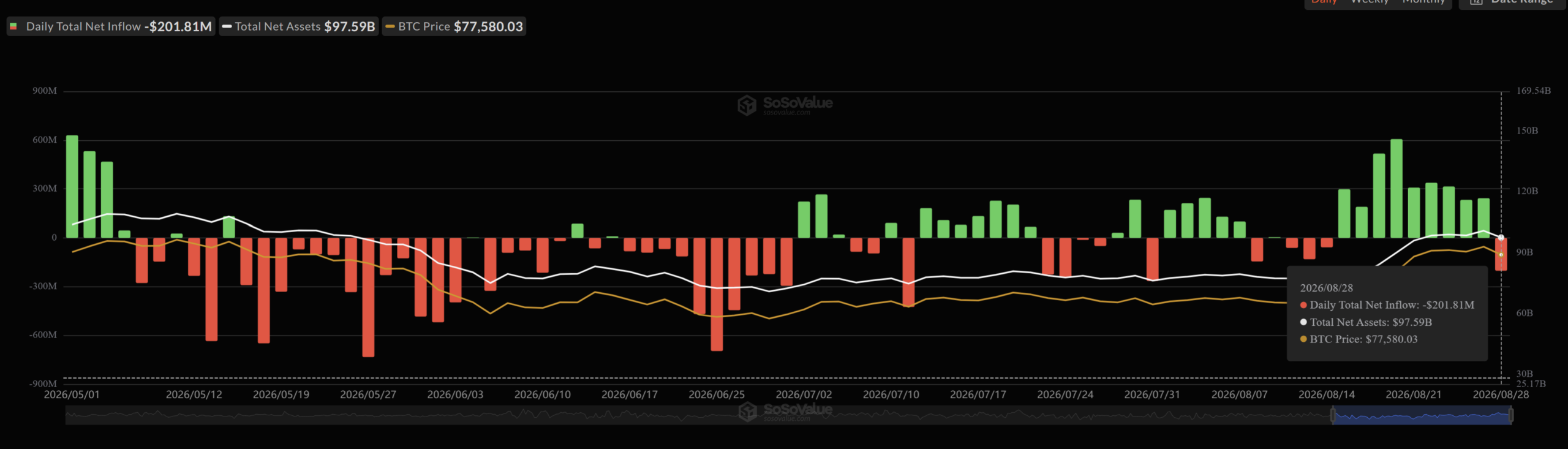Click the red bar above 2026/06/25
The image size is (1568, 449).
pyautogui.click(x=717, y=294)
